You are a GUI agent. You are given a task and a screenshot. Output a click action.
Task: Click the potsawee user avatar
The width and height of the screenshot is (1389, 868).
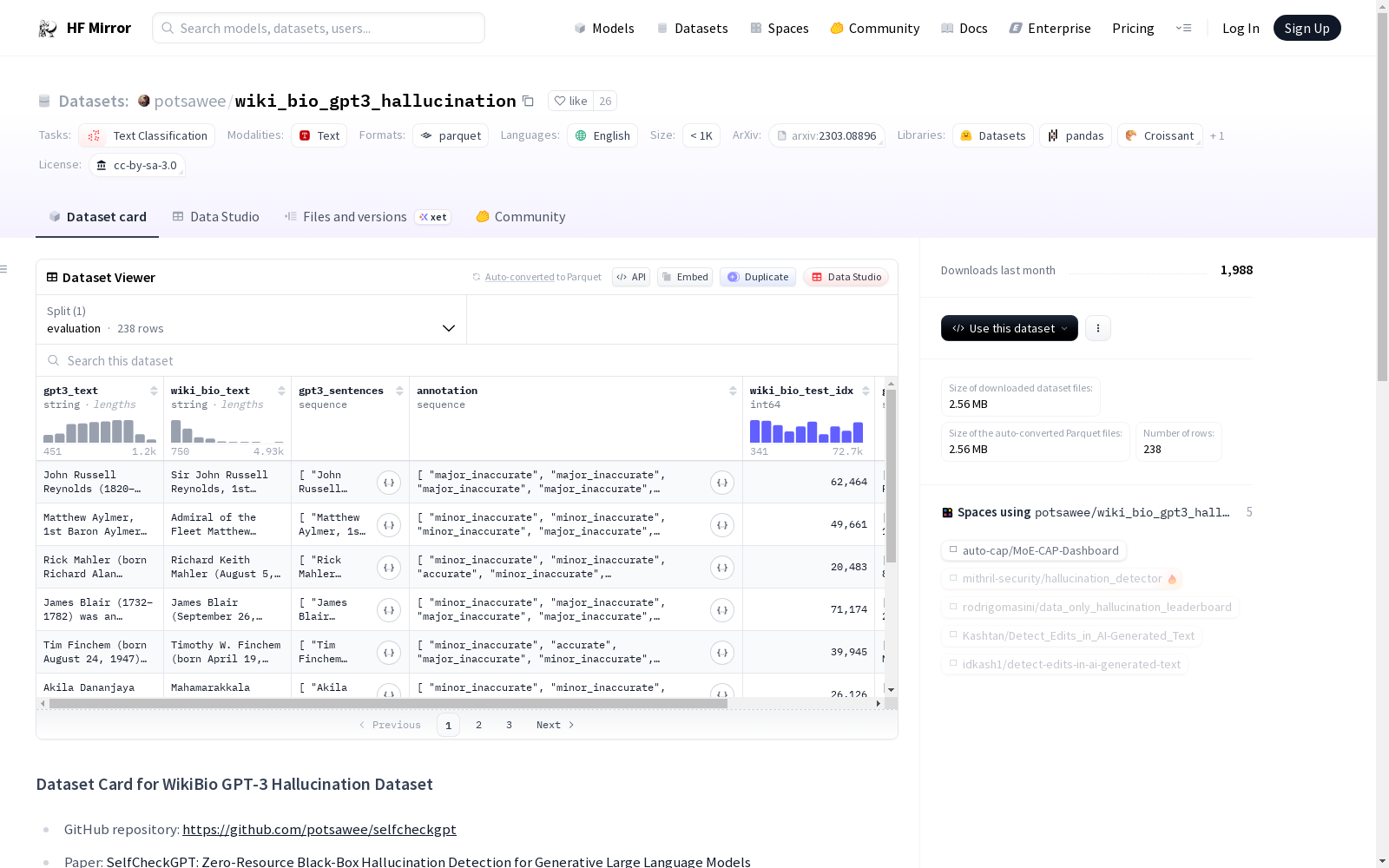(144, 101)
